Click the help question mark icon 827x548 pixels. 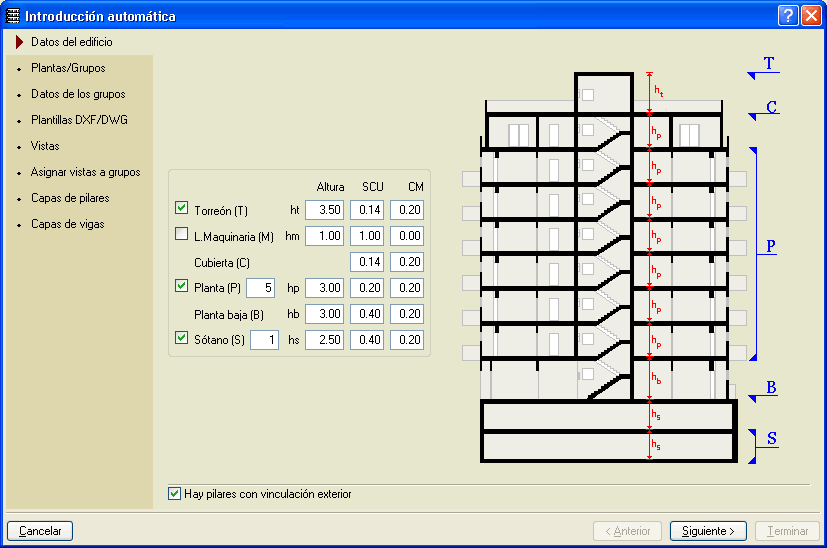pyautogui.click(x=788, y=16)
